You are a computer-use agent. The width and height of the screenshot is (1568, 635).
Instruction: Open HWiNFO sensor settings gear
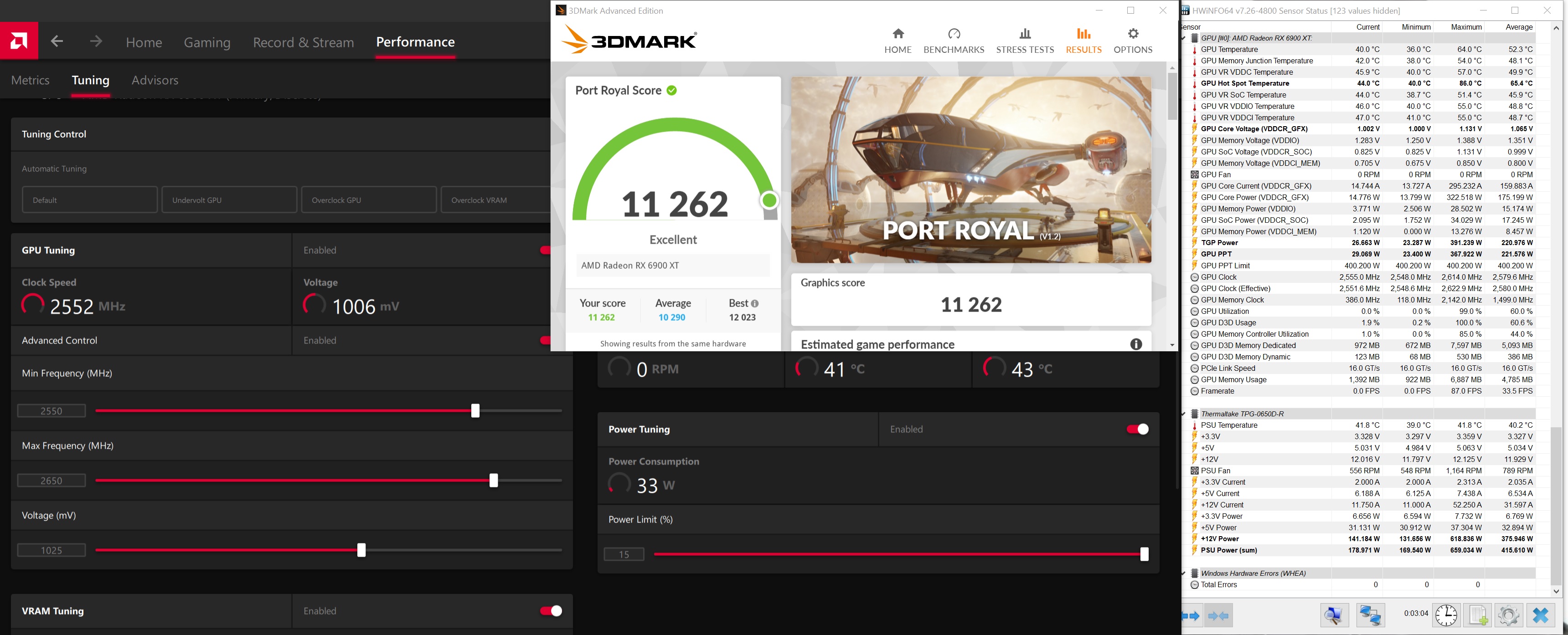pos(1508,615)
